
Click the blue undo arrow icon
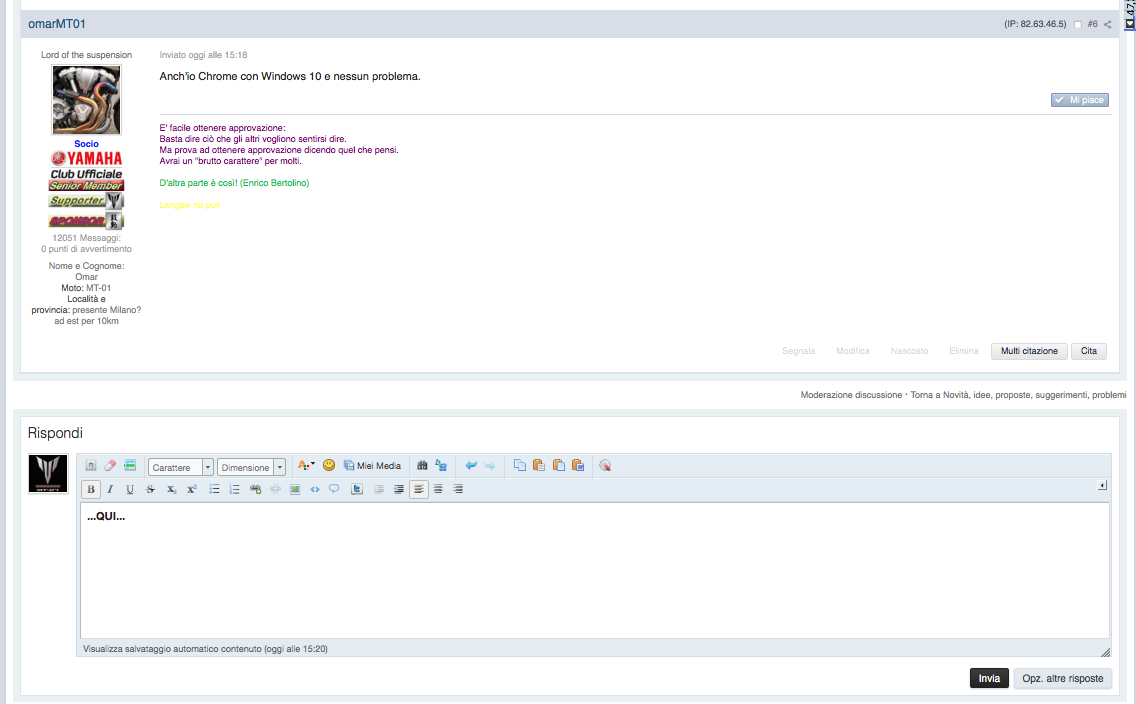(471, 466)
